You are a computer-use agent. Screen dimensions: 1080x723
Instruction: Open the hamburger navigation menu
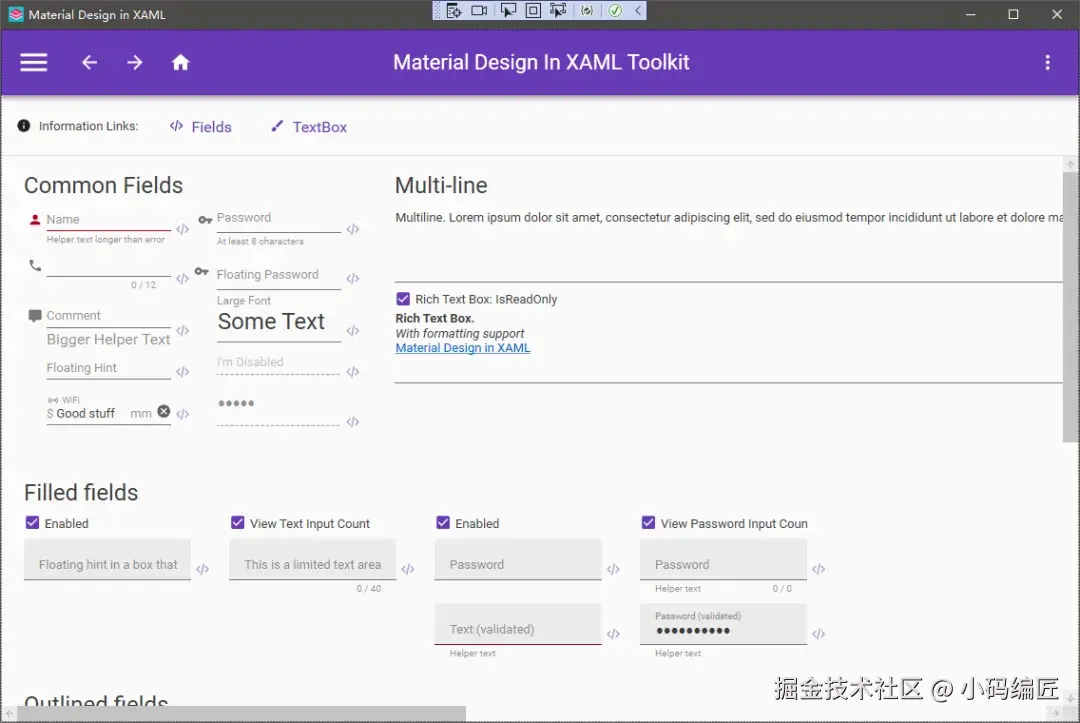coord(33,63)
